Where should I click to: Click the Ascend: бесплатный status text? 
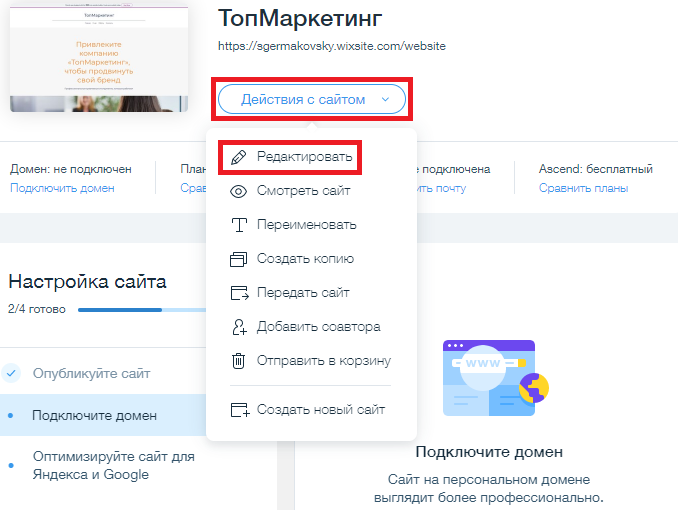click(596, 169)
